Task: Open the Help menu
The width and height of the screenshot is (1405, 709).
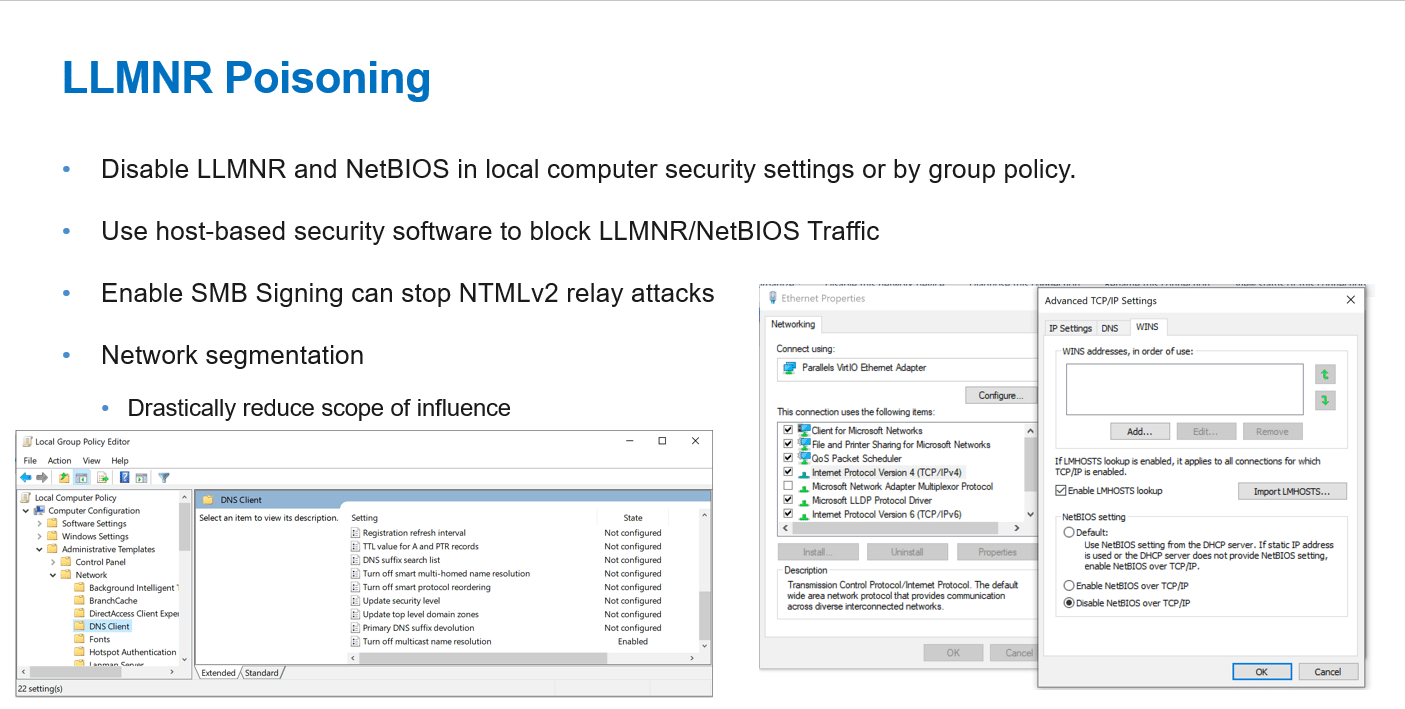Action: click(120, 461)
